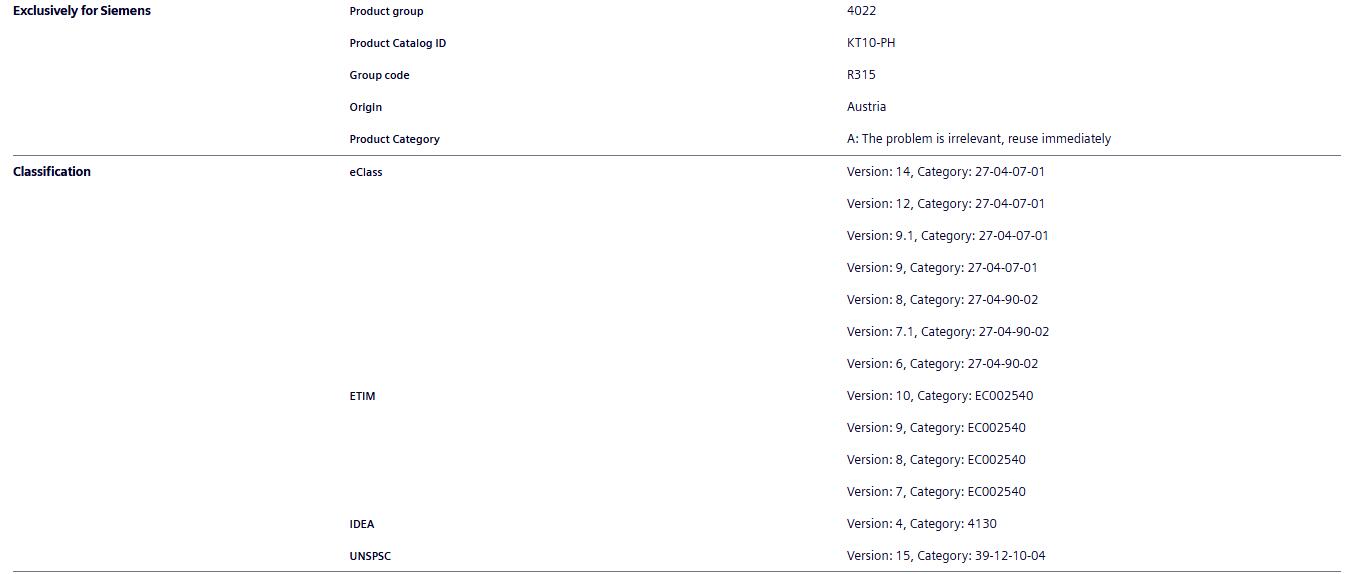Click the 'Product Category' label
This screenshot has width=1360, height=574.
tap(394, 140)
